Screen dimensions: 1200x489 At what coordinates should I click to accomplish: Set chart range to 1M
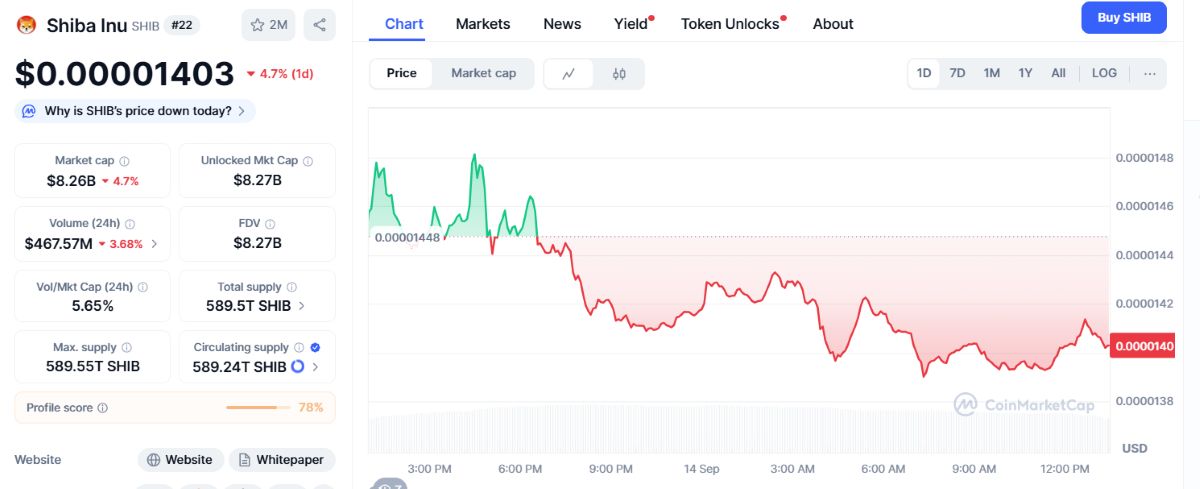click(x=991, y=73)
